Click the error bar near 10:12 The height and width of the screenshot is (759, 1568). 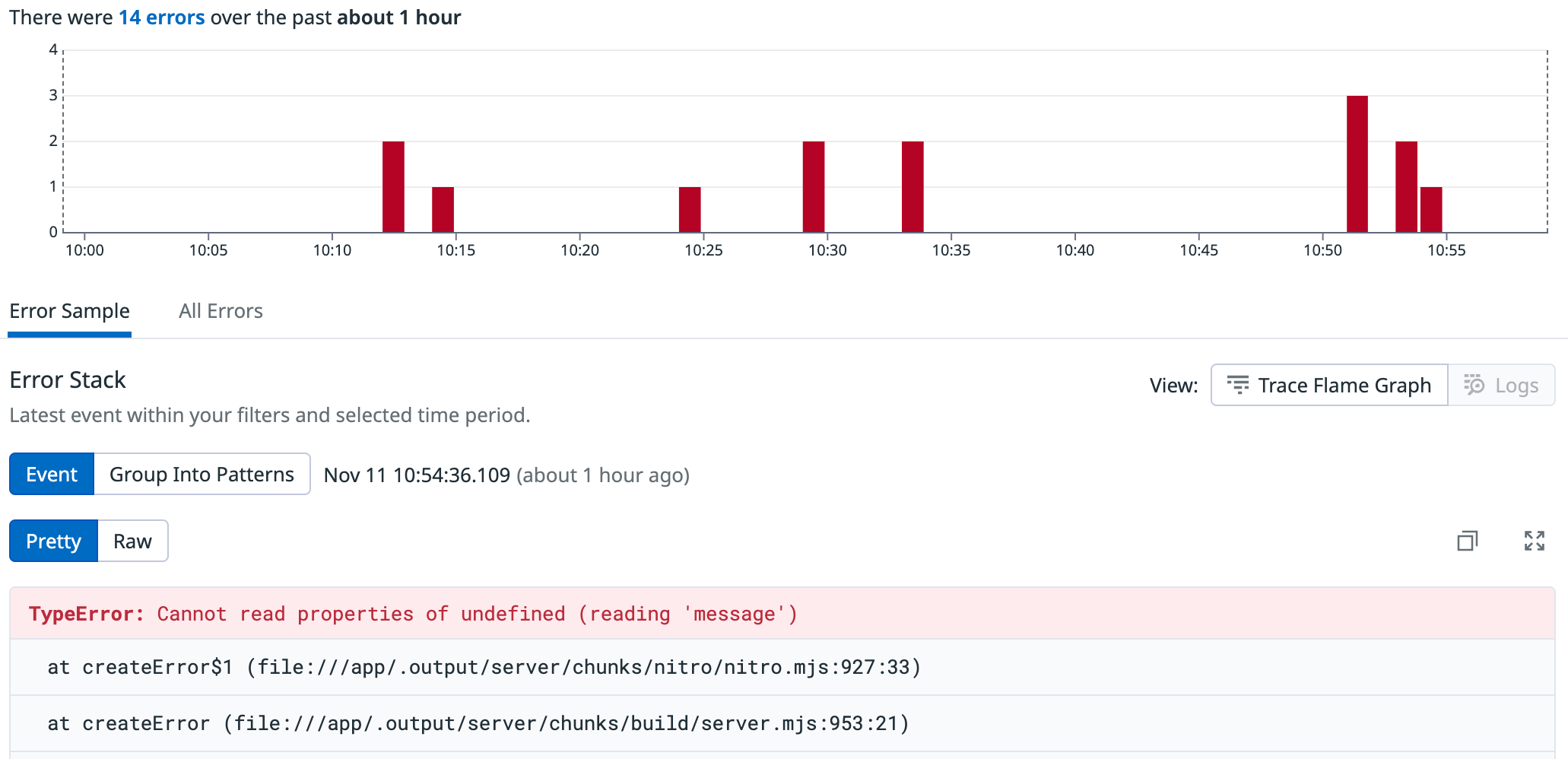393,186
